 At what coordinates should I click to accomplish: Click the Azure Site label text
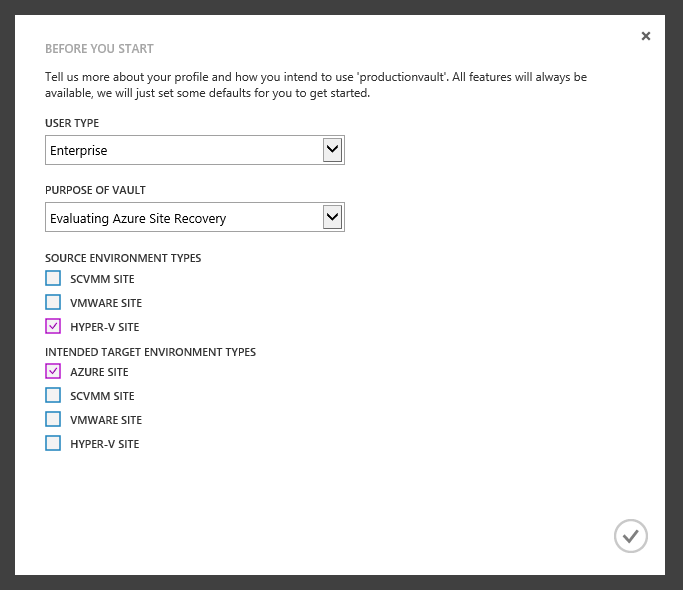coord(99,372)
